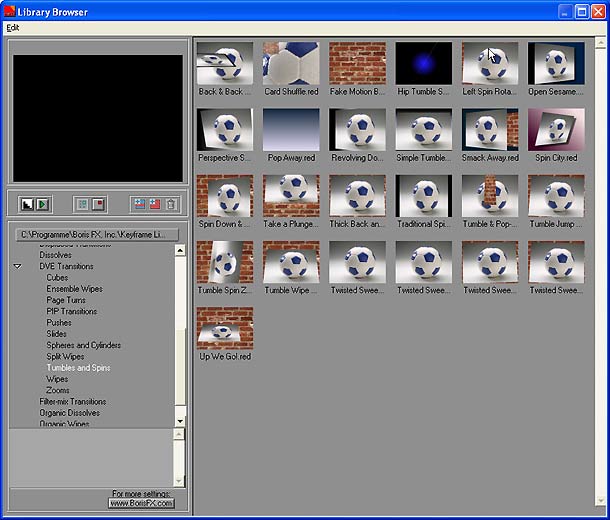The image size is (610, 520).
Task: Click the icon with red square in middle group
Action: (98, 204)
